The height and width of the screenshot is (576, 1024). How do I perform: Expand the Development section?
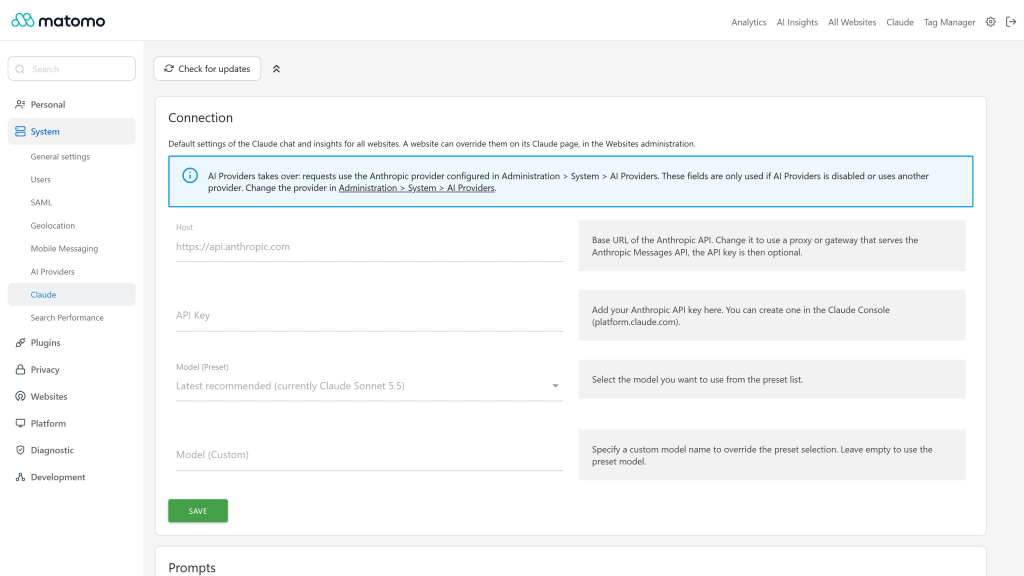[72, 477]
